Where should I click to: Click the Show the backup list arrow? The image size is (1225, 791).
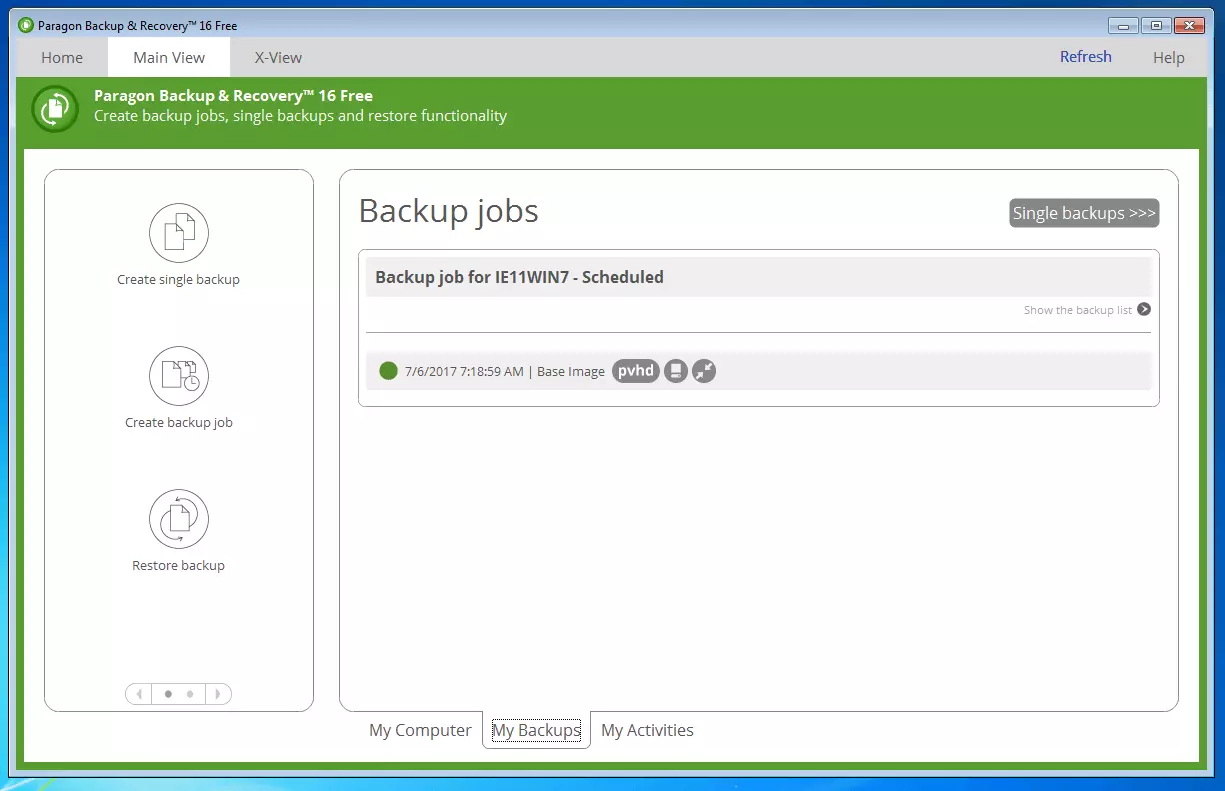click(1144, 310)
